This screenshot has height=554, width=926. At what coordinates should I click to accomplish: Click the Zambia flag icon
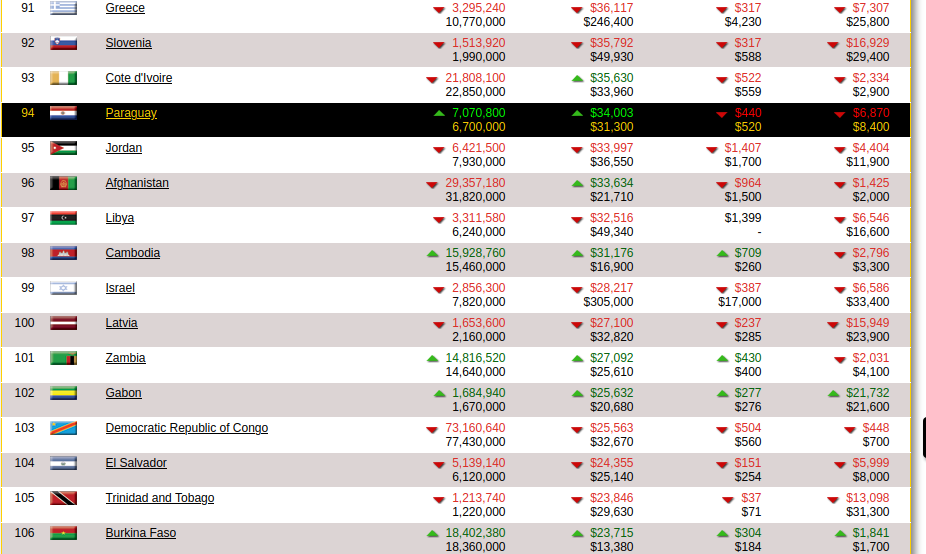(63, 358)
